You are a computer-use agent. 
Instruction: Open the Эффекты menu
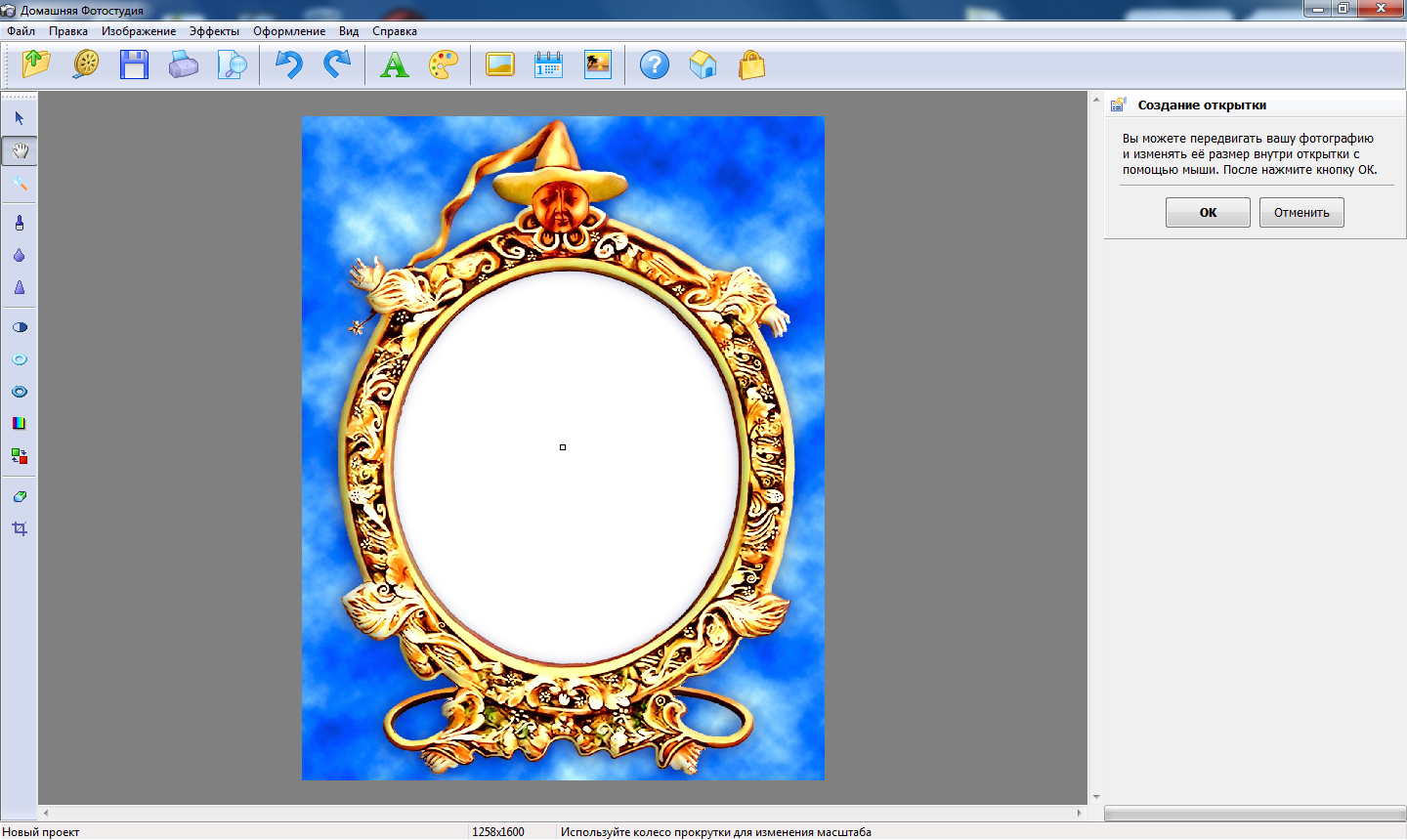(214, 31)
